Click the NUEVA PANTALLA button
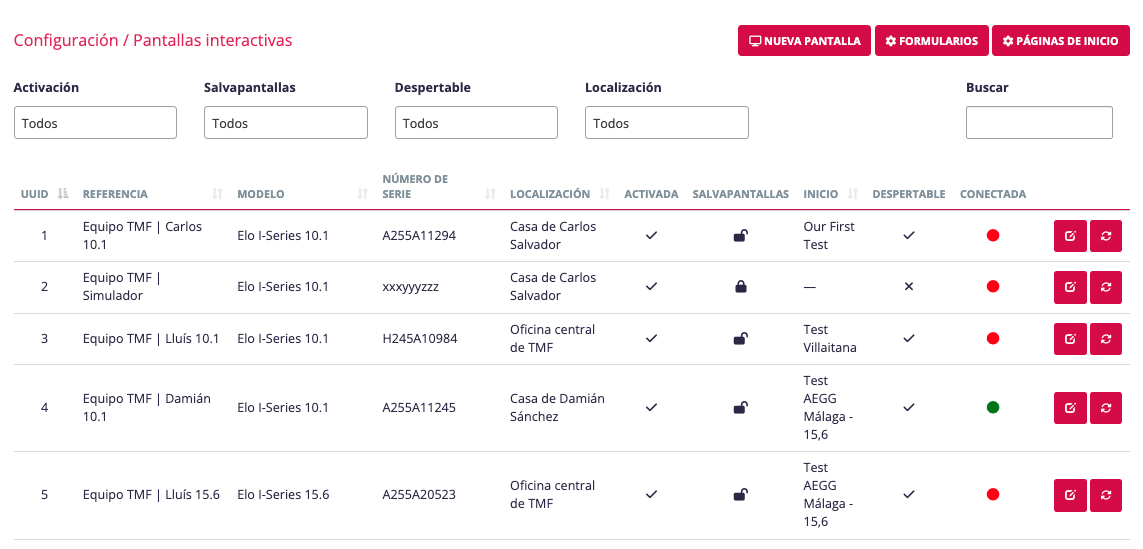The height and width of the screenshot is (549, 1143). 805,41
